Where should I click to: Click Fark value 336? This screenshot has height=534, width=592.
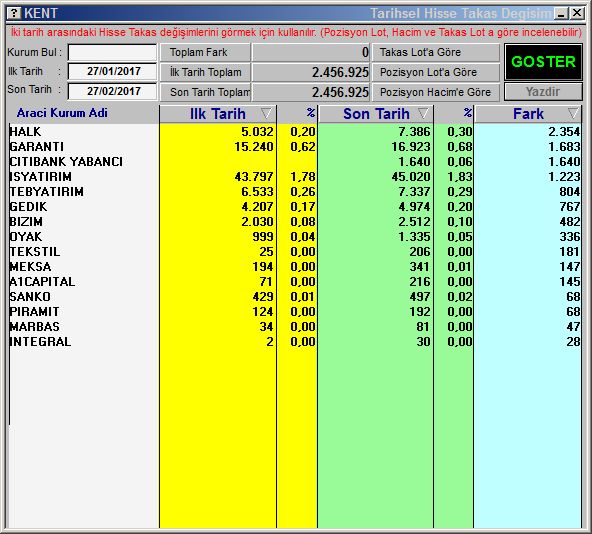pyautogui.click(x=570, y=237)
